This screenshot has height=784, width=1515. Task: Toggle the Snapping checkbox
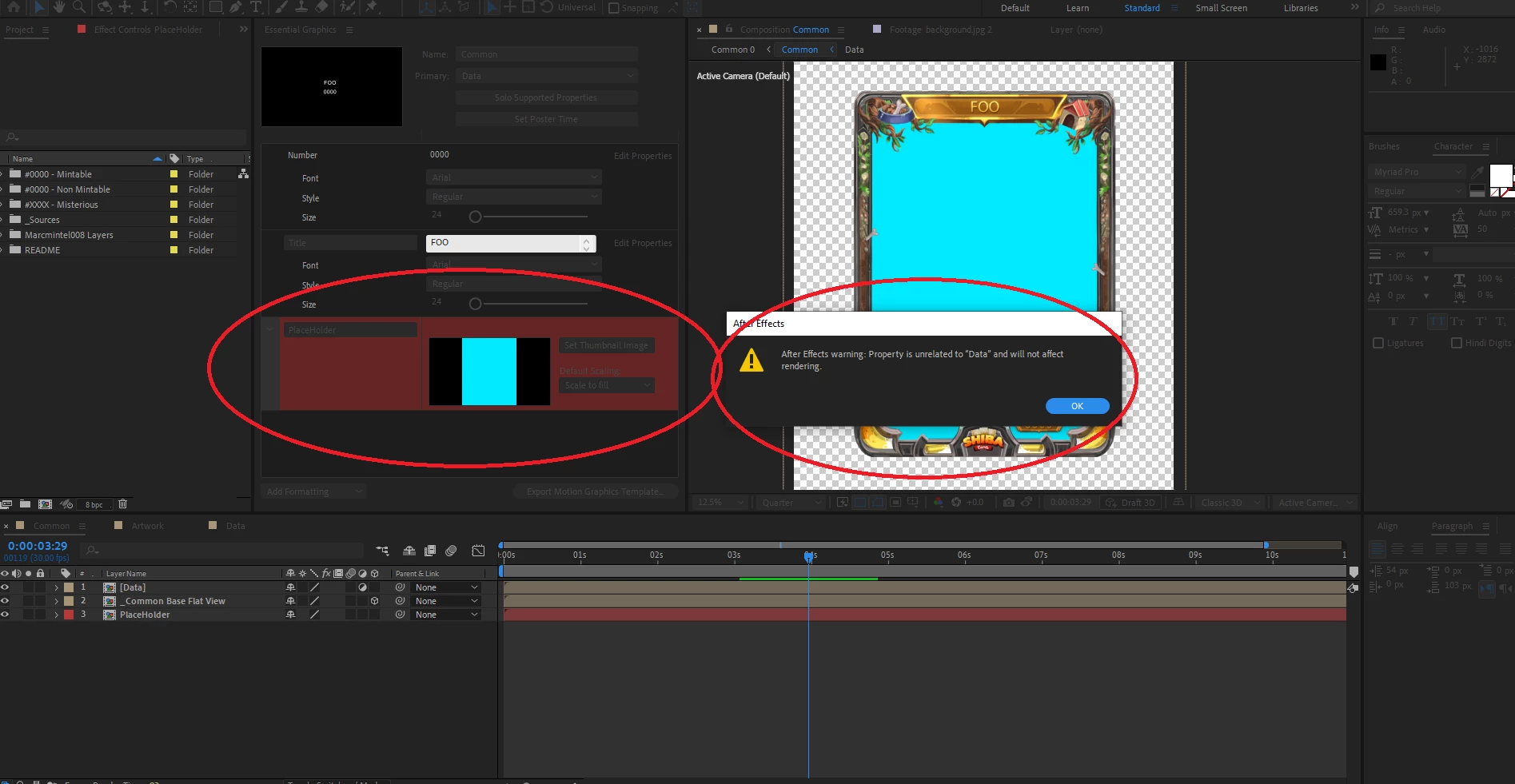614,8
